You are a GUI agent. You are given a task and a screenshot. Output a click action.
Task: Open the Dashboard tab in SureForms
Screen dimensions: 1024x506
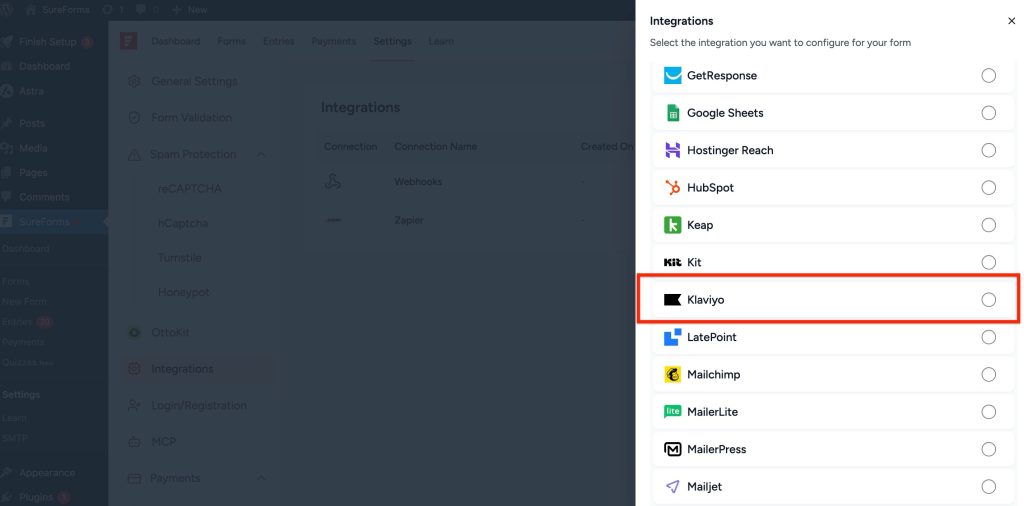click(x=176, y=41)
